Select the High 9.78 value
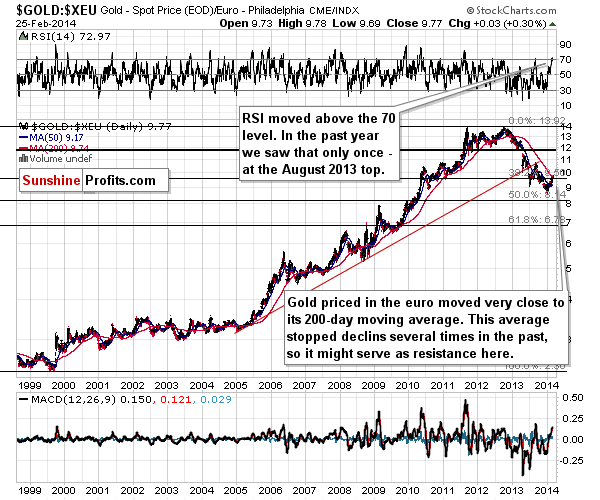 (302, 24)
